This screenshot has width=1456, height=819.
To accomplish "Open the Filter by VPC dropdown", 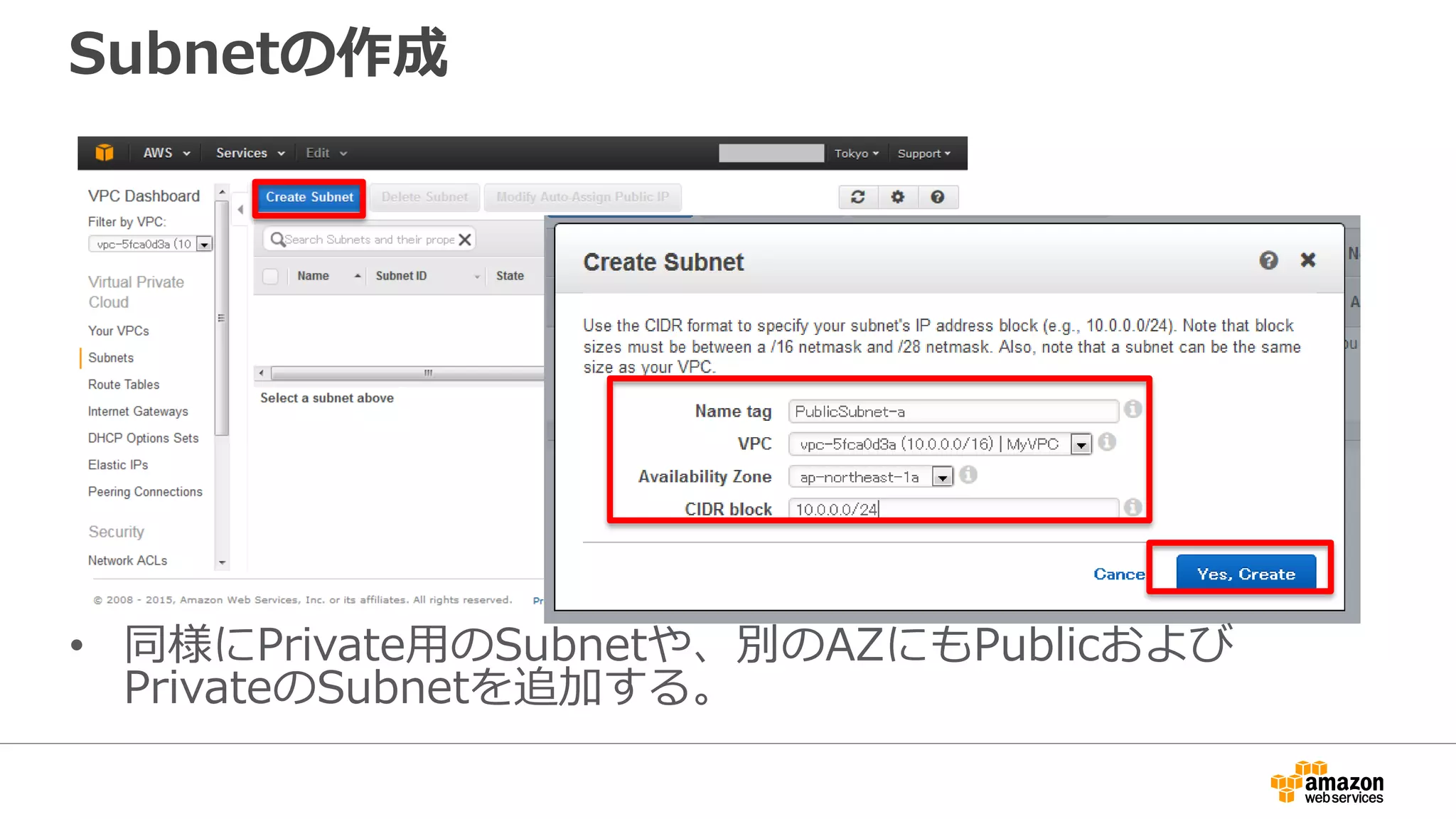I will (150, 244).
